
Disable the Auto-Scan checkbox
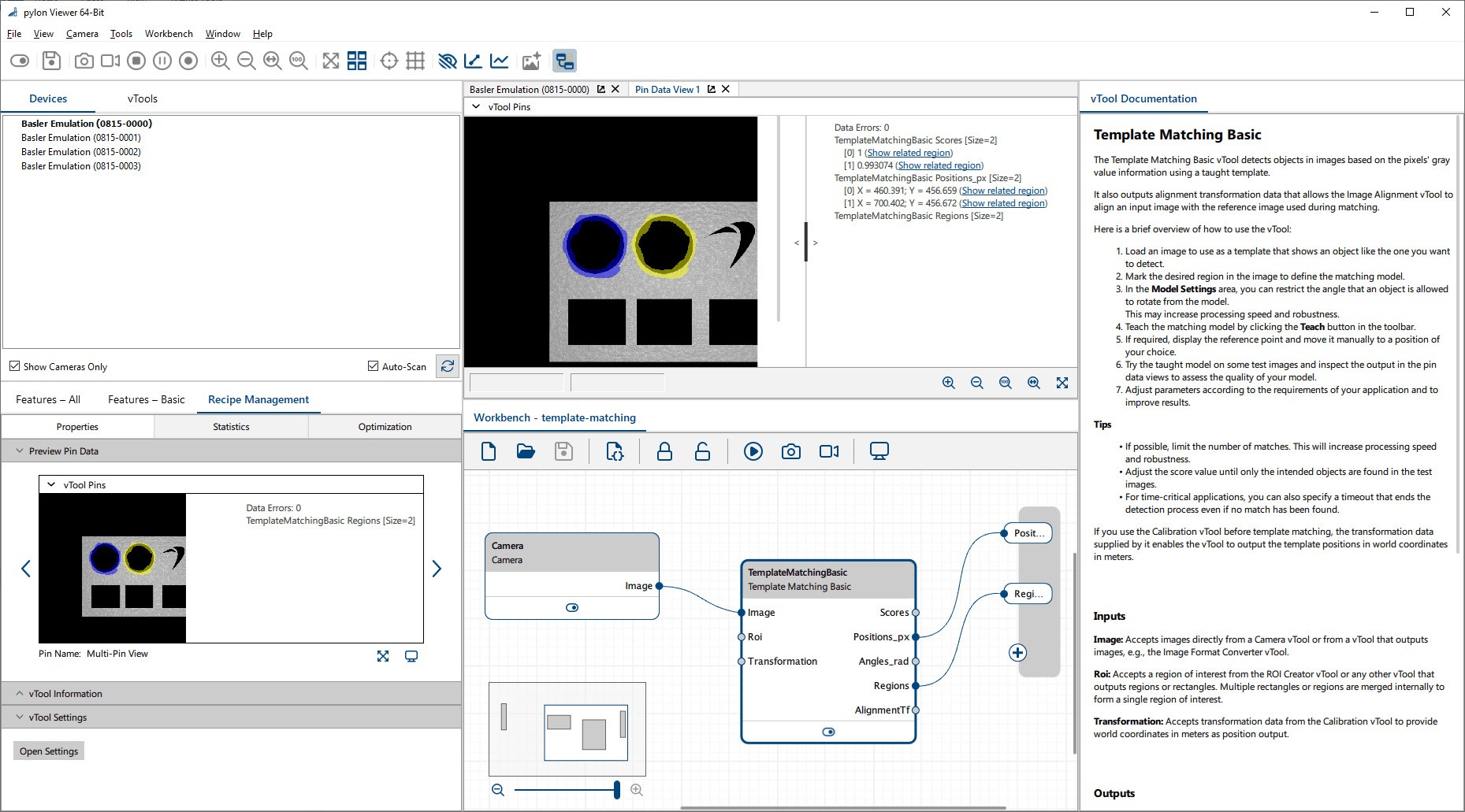[x=373, y=365]
